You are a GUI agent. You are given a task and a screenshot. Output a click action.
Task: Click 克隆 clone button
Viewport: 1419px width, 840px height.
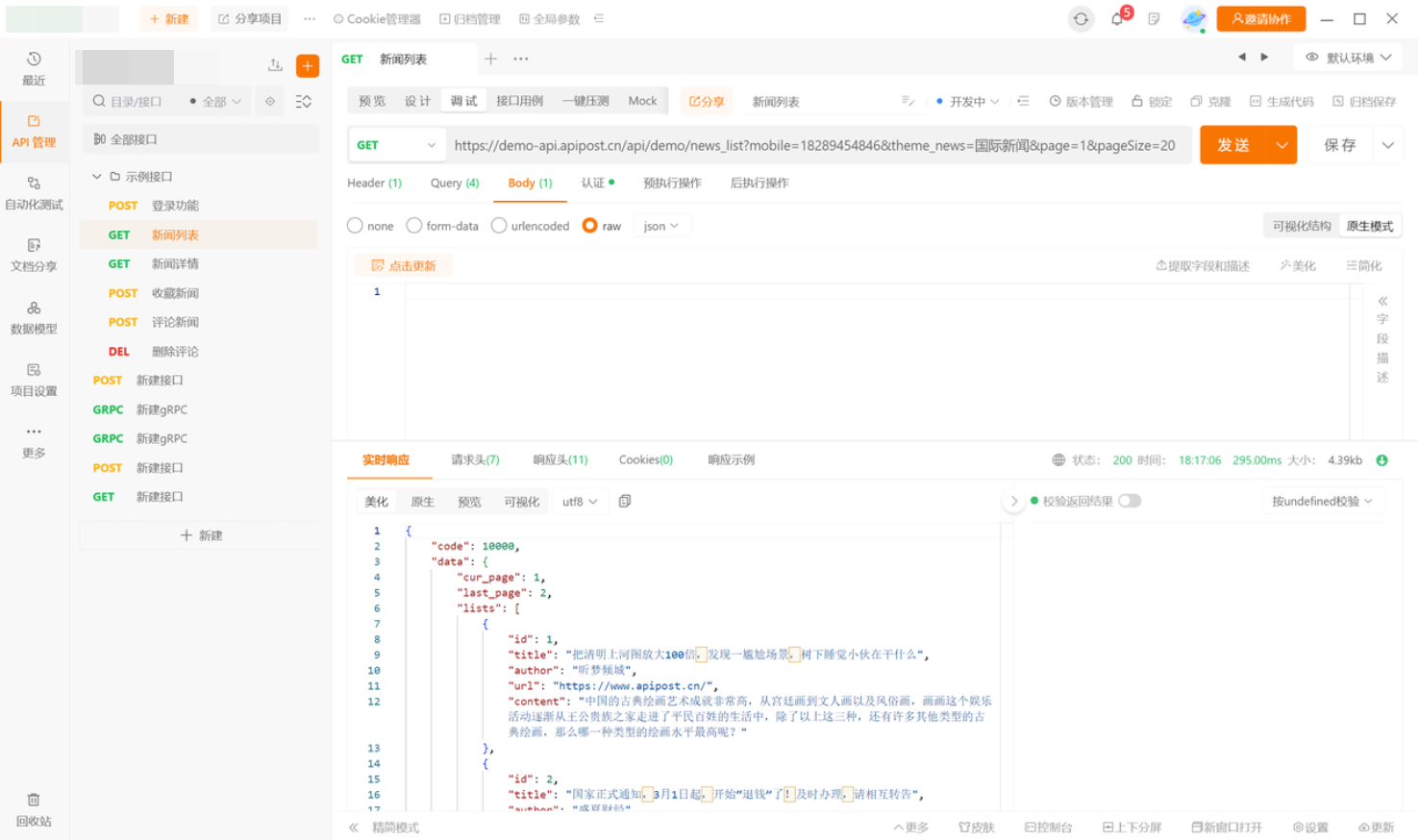point(1210,101)
